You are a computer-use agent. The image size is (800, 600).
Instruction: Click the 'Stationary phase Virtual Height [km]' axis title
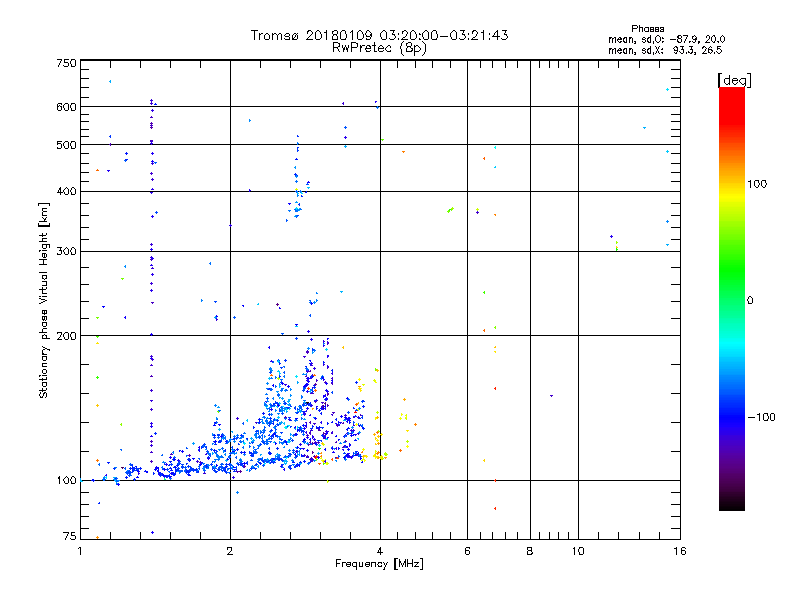click(44, 300)
